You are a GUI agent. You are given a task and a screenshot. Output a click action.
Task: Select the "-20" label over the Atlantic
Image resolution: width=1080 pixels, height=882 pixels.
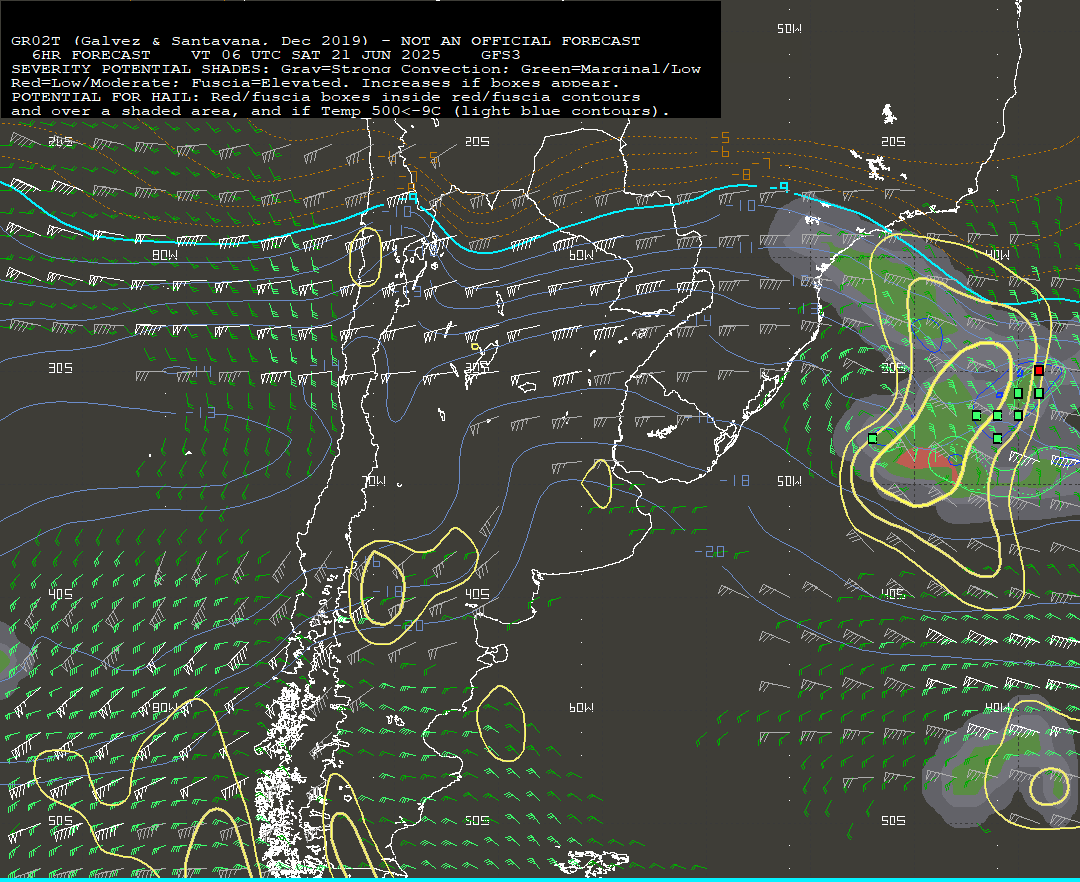(x=709, y=552)
